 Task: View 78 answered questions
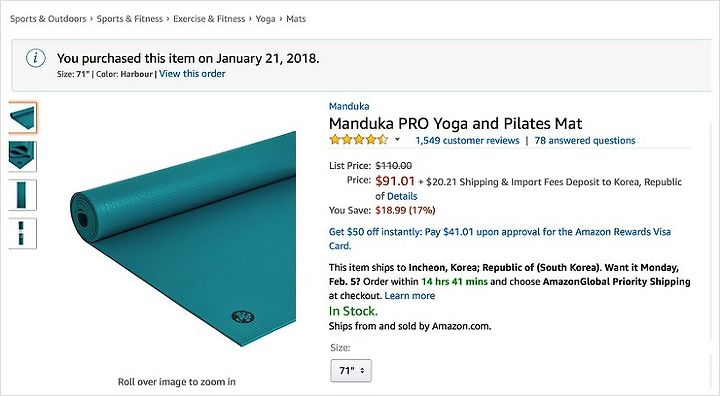click(x=585, y=141)
